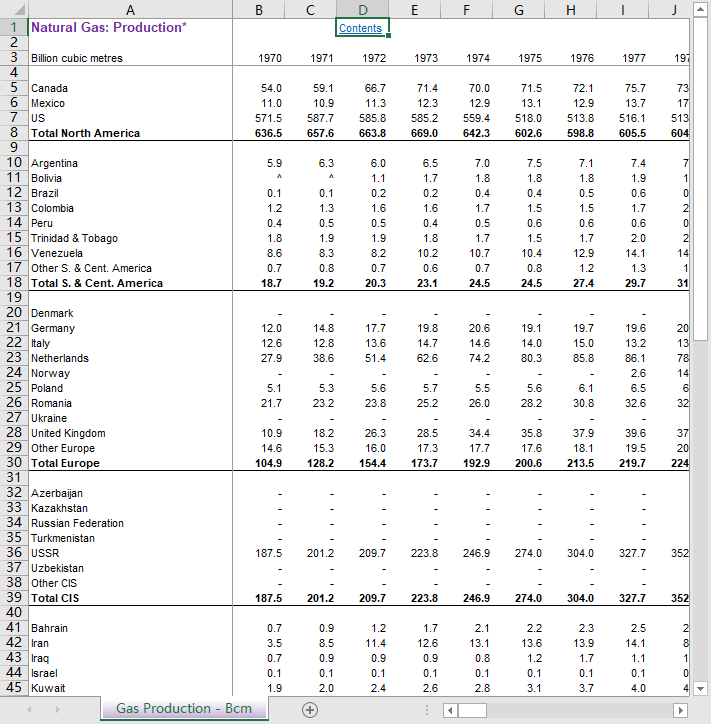Select Canada 1972 value 66.7
The image size is (711, 724).
375,88
